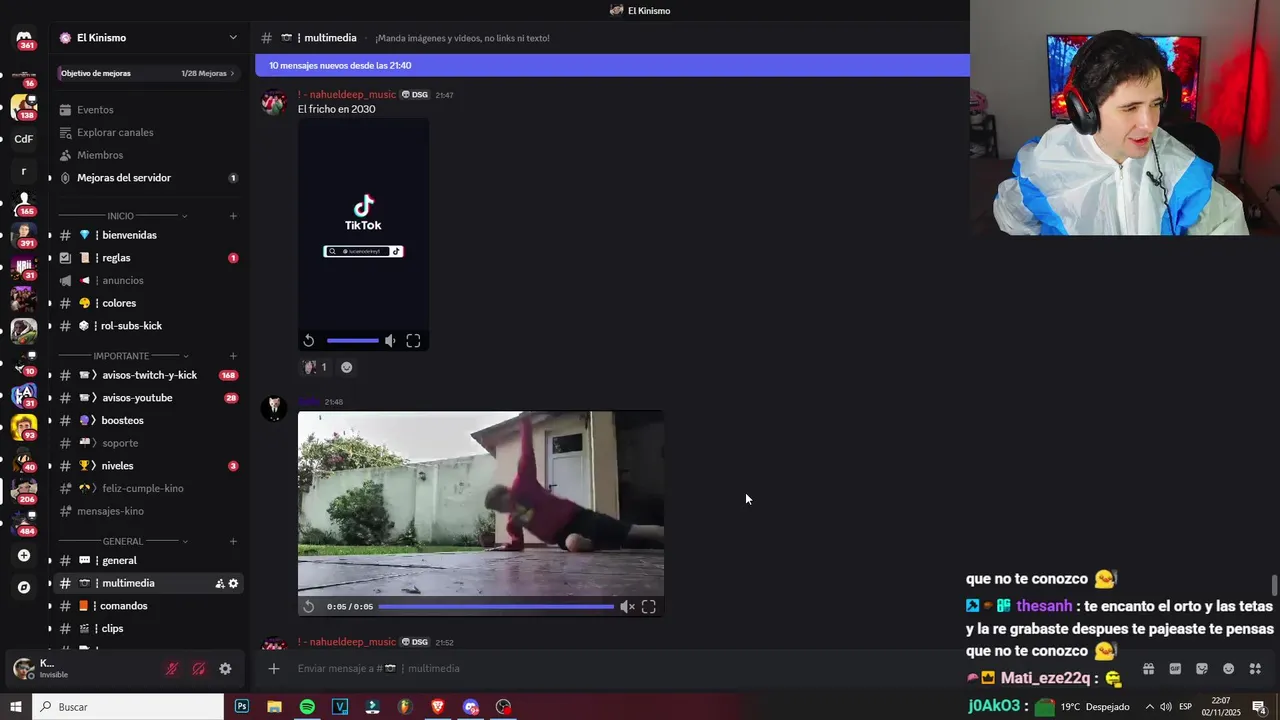This screenshot has width=1280, height=720.
Task: Jump via the 10 mensajes nuevos banner
Action: [612, 66]
